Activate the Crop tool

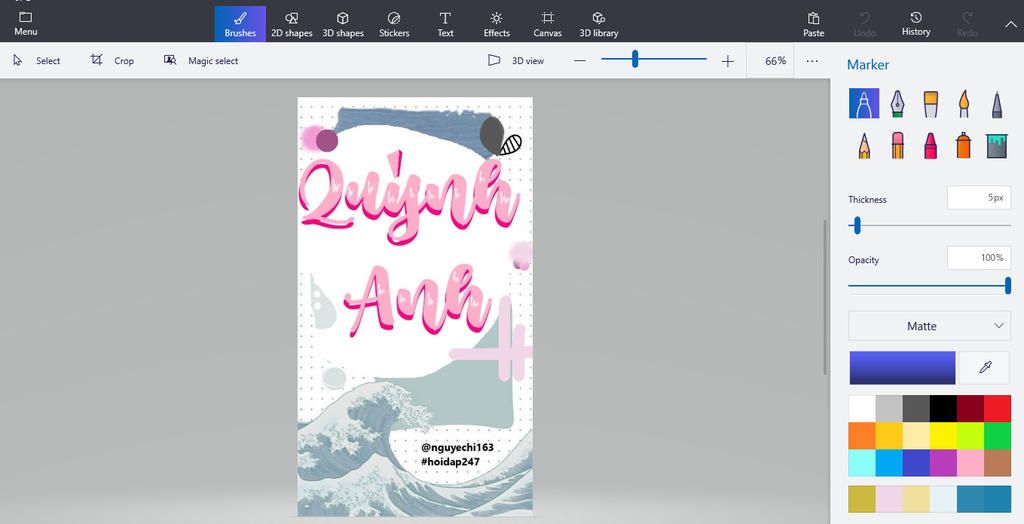(x=112, y=61)
